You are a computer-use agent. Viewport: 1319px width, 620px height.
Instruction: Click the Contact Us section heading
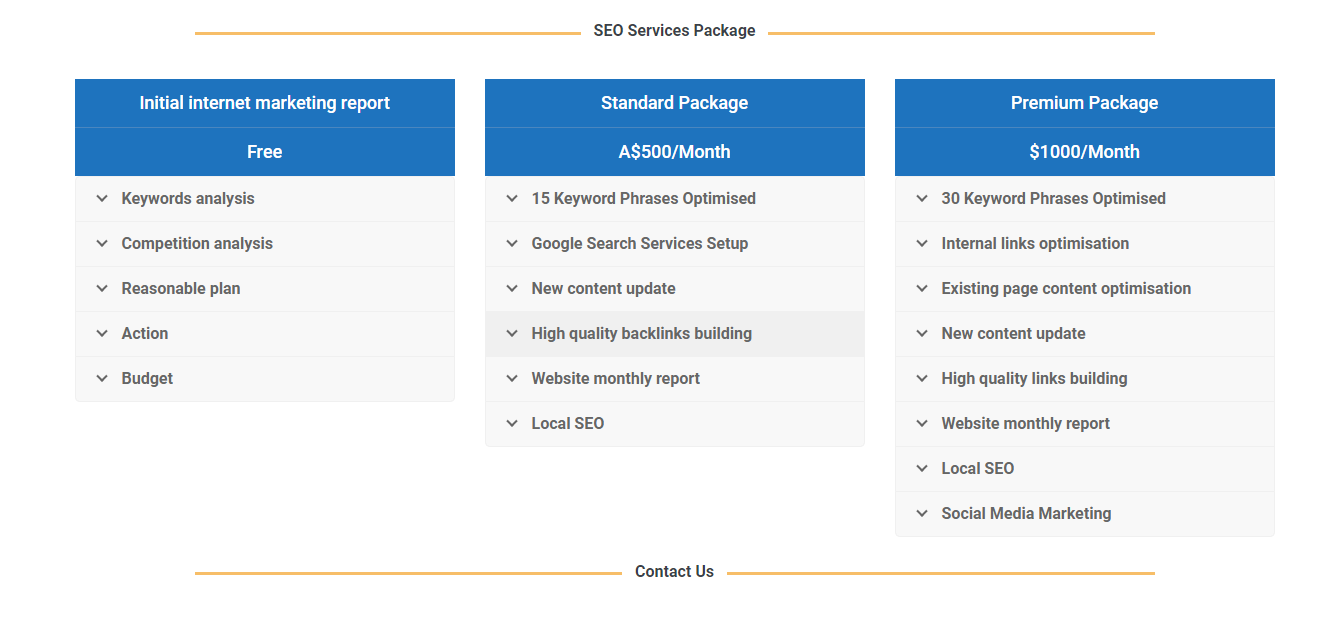coord(674,572)
